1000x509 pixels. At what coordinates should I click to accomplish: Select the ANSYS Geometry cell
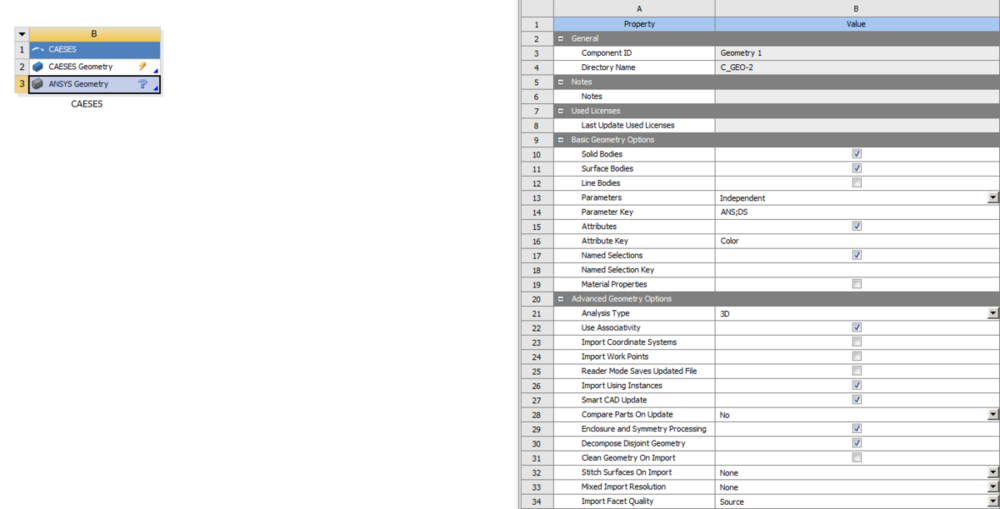pos(94,84)
